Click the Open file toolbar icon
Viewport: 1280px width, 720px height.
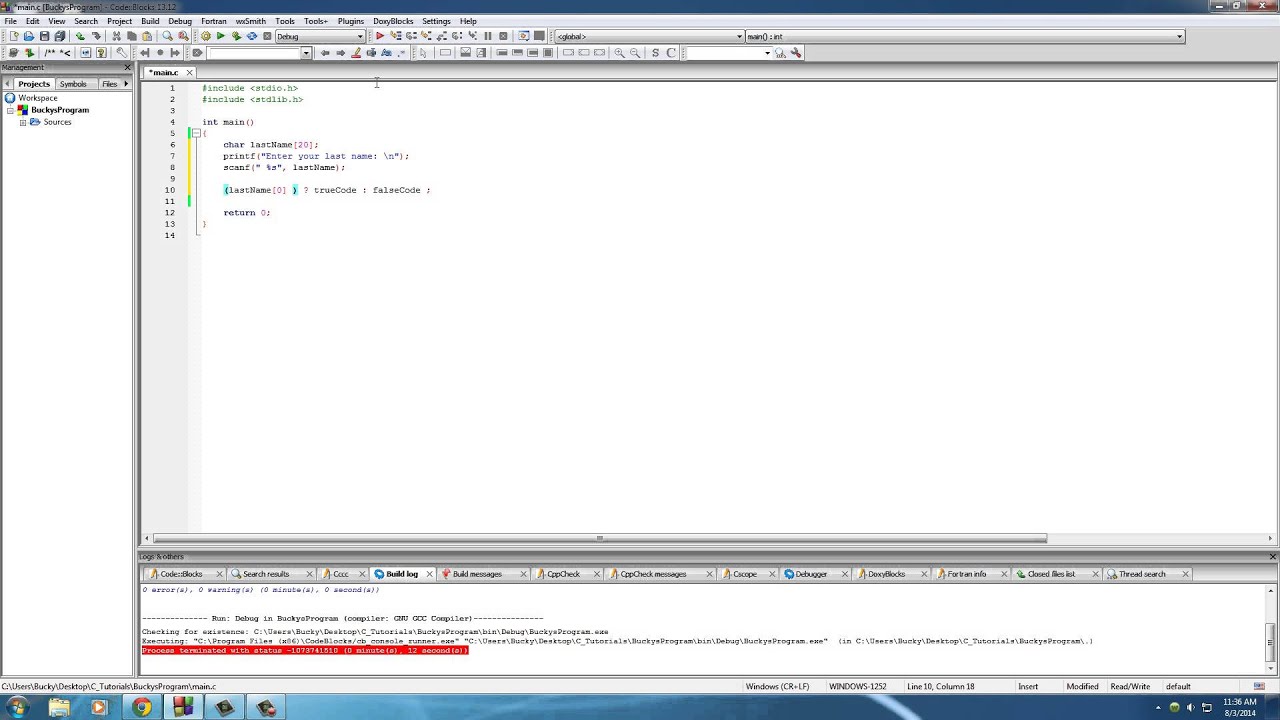29,36
